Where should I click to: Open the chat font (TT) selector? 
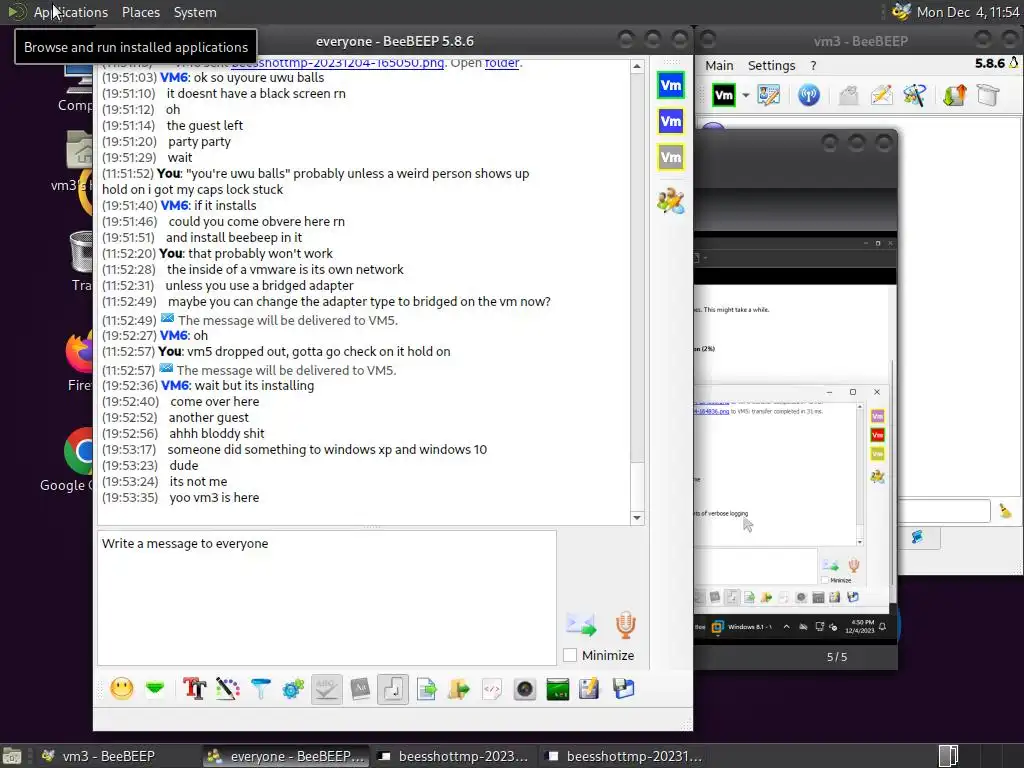pos(194,688)
